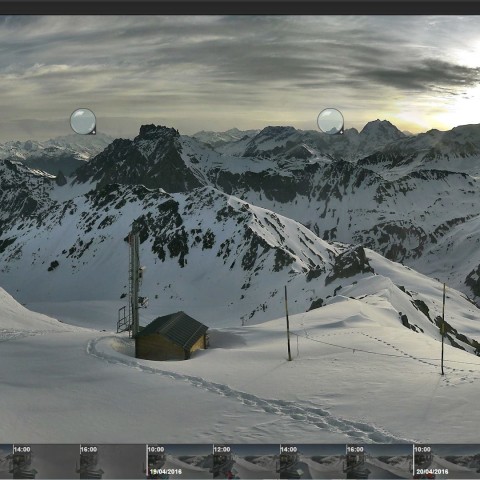480x480 pixels.
Task: Click the last 16:00 time label
Action: pyautogui.click(x=355, y=449)
